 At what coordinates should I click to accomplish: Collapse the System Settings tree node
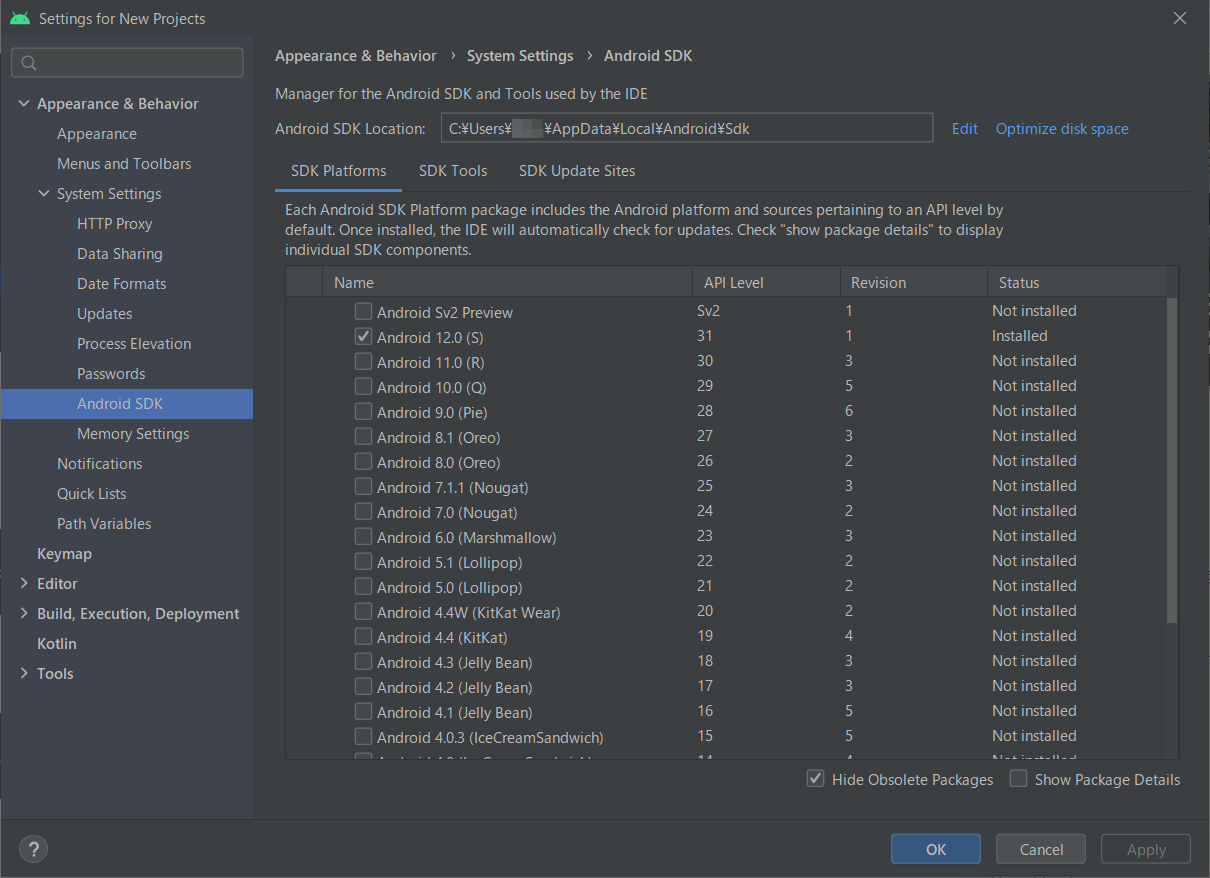(44, 194)
